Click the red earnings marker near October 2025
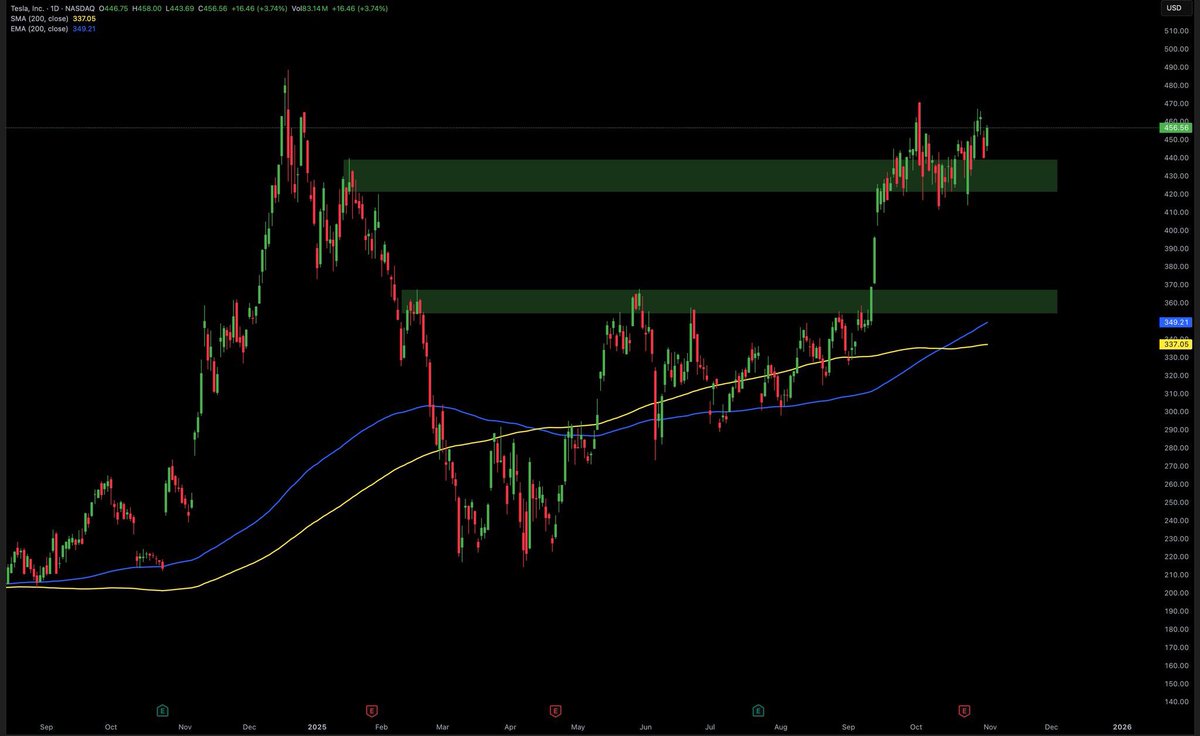1200x736 pixels. coord(964,709)
